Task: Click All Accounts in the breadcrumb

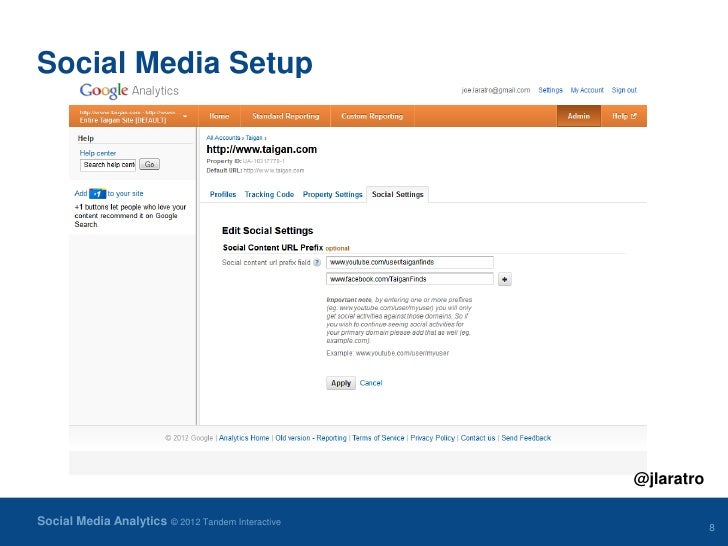Action: 223,138
